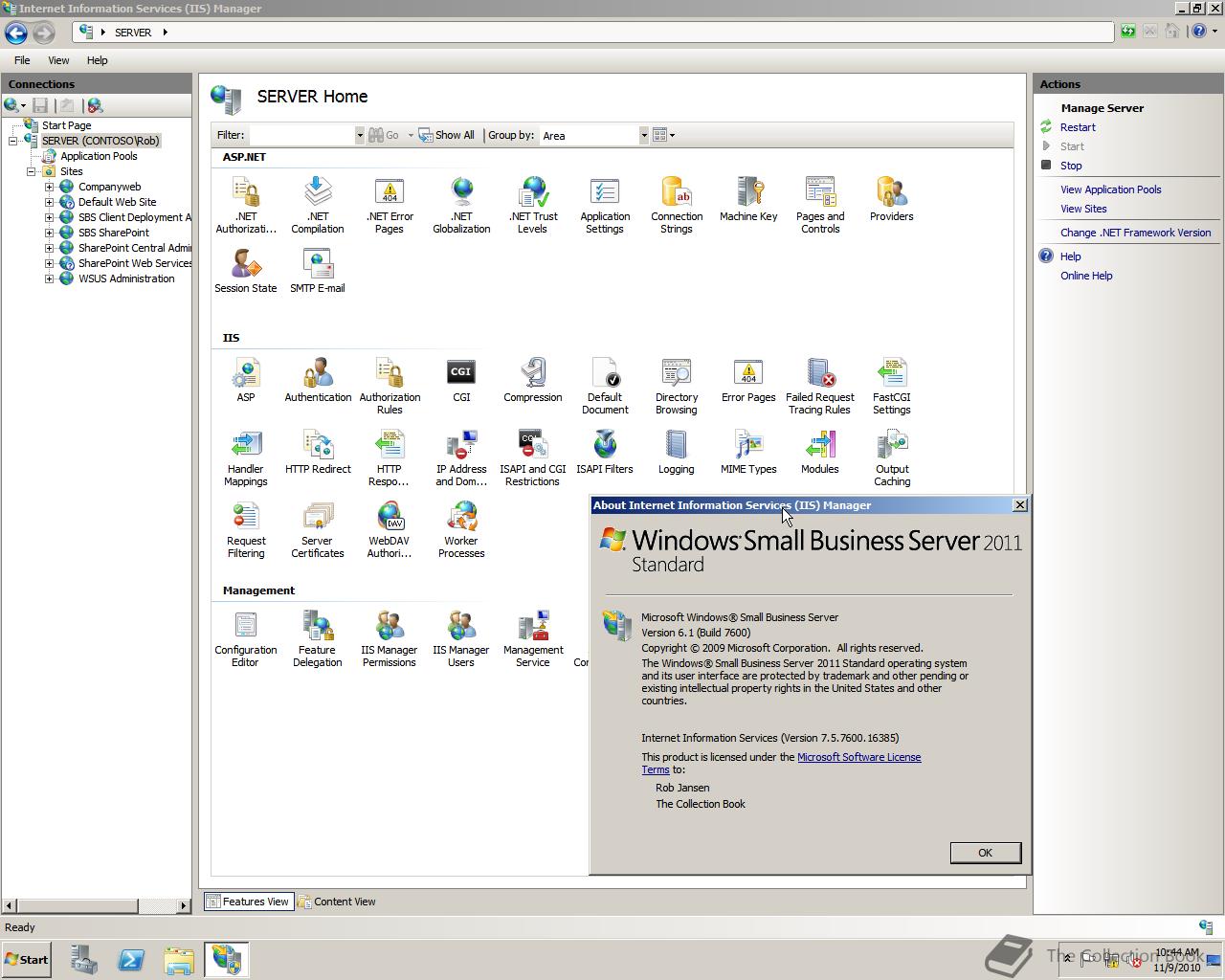Open the CGI feature
The image size is (1225, 980).
pos(461,380)
